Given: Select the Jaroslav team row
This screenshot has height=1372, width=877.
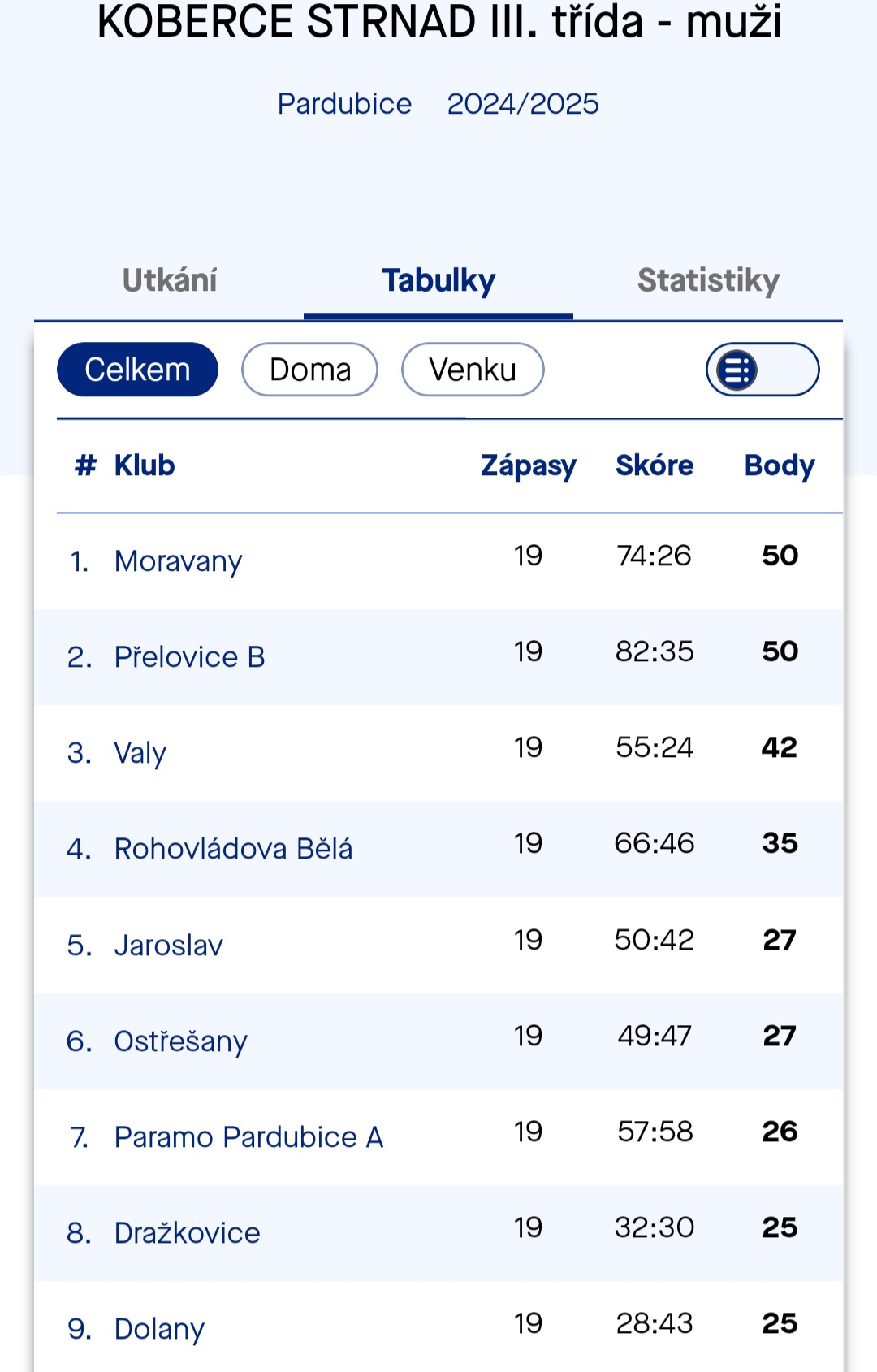Looking at the screenshot, I should (x=168, y=946).
